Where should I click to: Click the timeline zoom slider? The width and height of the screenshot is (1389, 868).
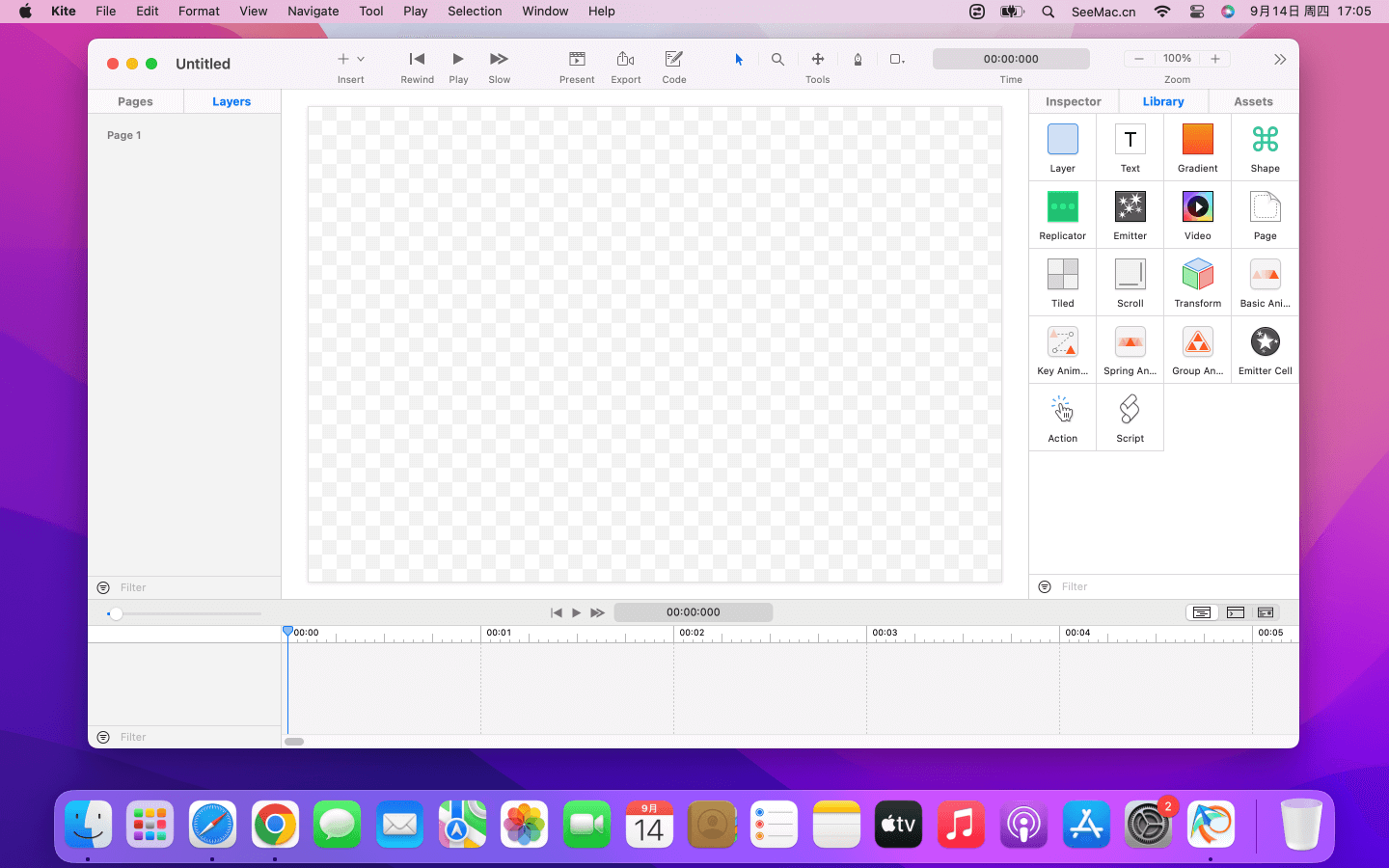(116, 613)
